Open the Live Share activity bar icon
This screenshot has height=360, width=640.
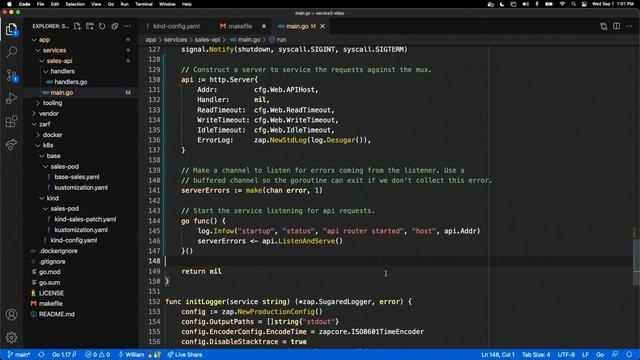11,144
